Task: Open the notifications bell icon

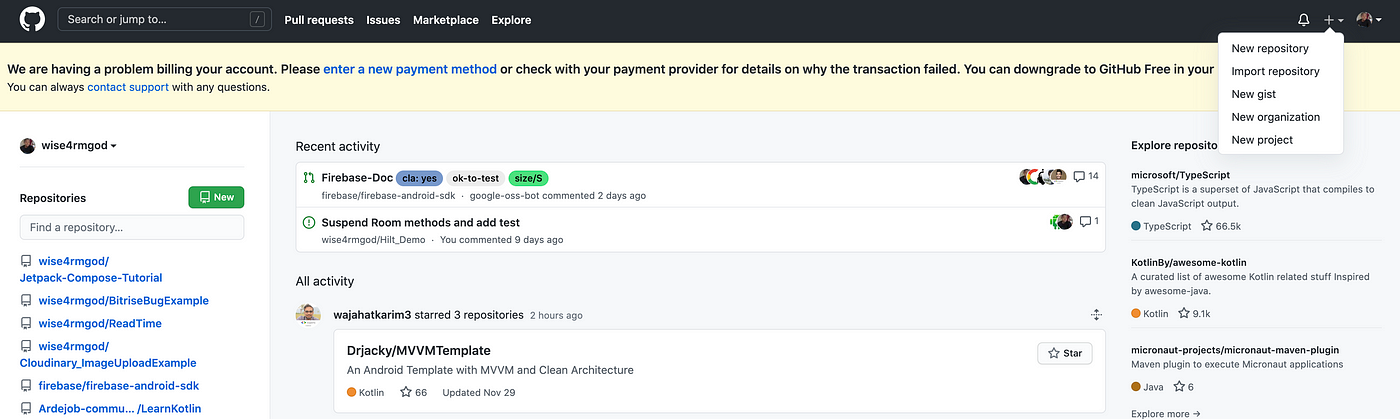Action: [x=1303, y=20]
